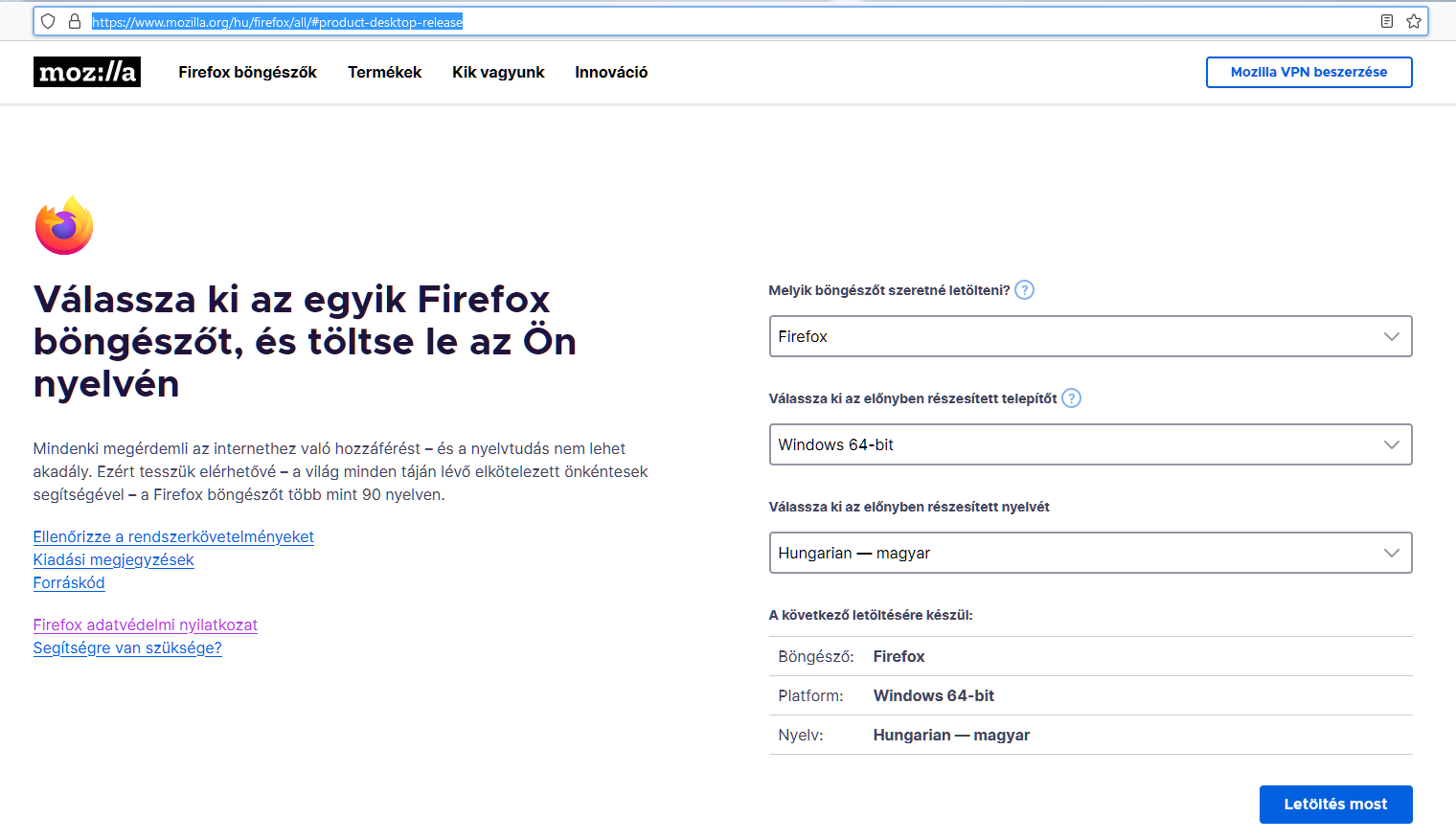
Task: Toggle reader view icon in address bar
Action: 1386,21
